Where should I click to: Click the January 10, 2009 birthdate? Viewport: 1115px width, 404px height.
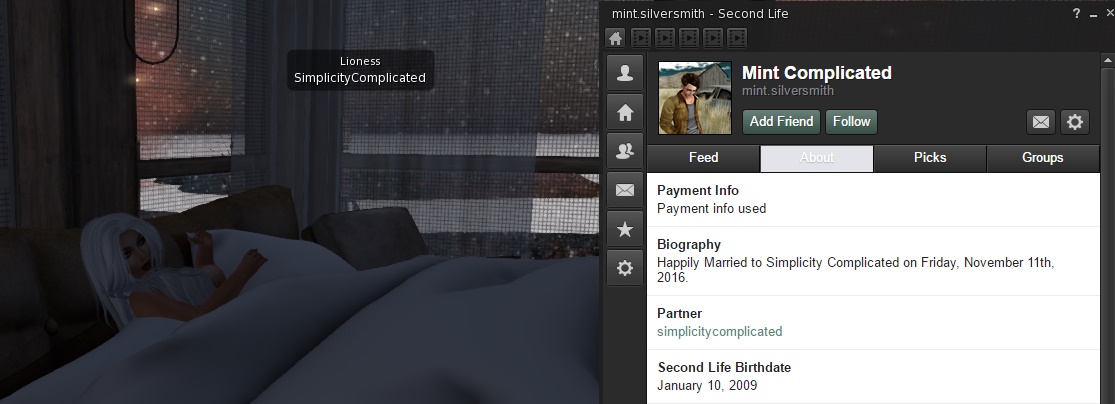click(707, 386)
